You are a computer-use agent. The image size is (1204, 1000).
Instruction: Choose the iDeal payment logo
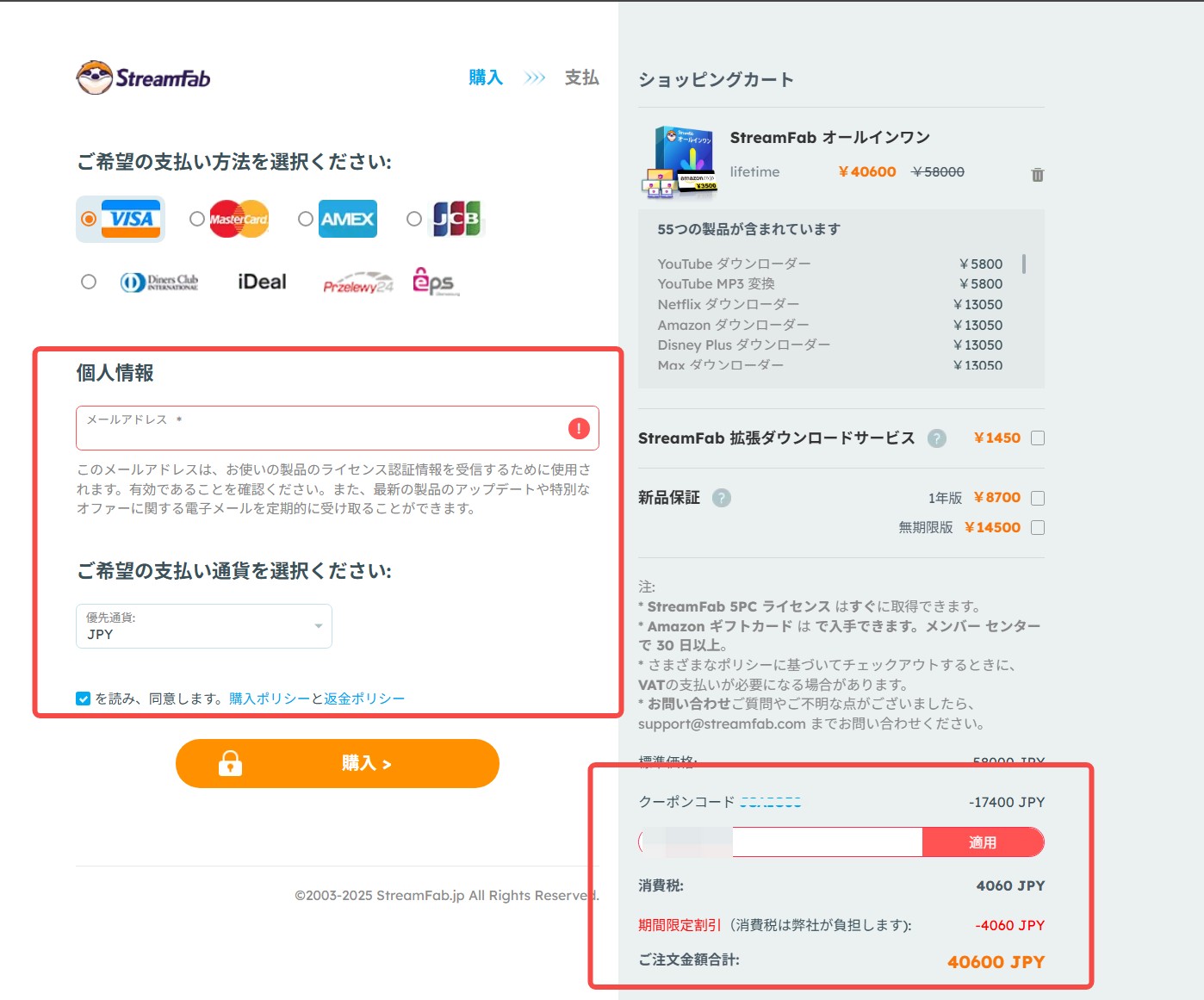(x=262, y=282)
